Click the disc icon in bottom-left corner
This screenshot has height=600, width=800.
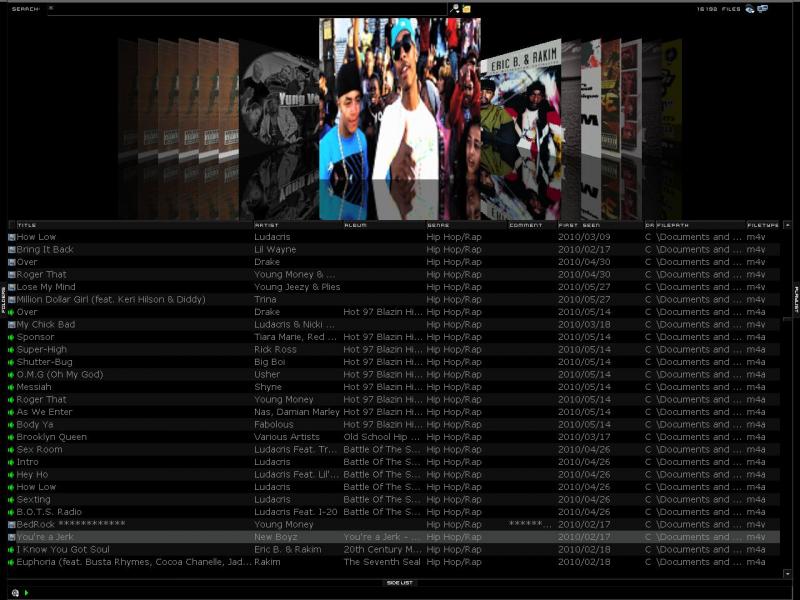pyautogui.click(x=15, y=593)
